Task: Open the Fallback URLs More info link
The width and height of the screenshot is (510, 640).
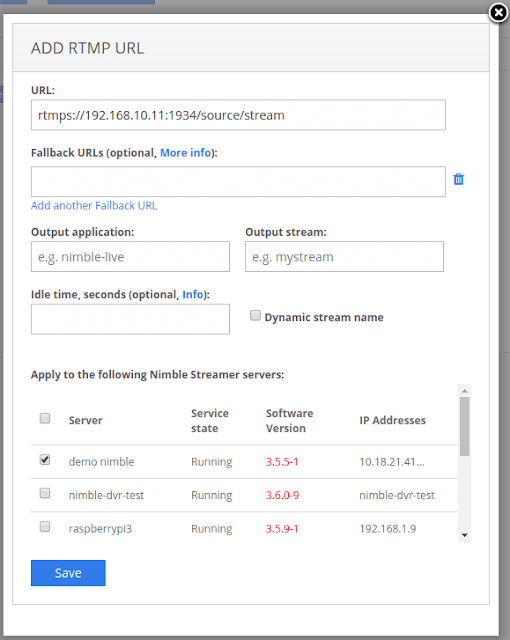Action: coord(186,153)
